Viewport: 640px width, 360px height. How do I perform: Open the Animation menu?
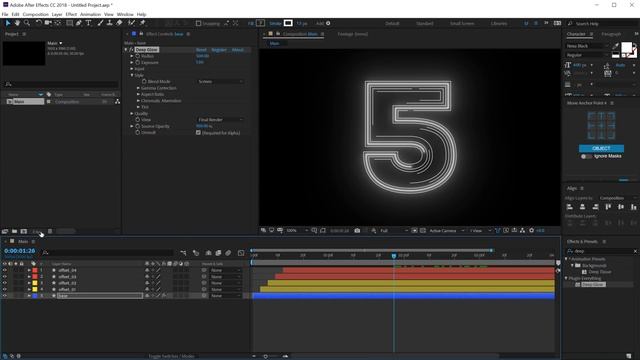(x=90, y=14)
